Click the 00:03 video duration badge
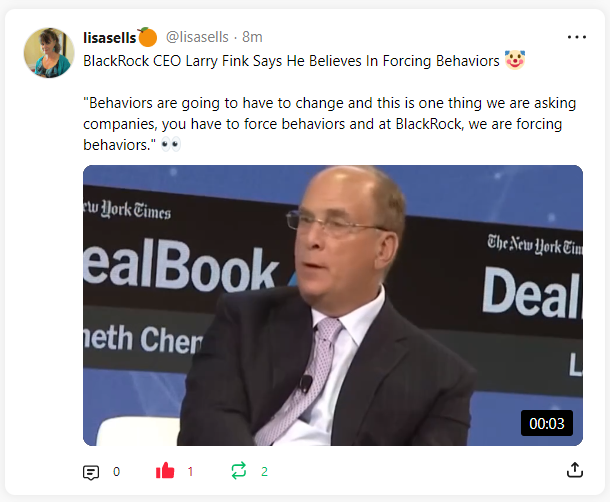The image size is (610, 502). click(x=547, y=423)
